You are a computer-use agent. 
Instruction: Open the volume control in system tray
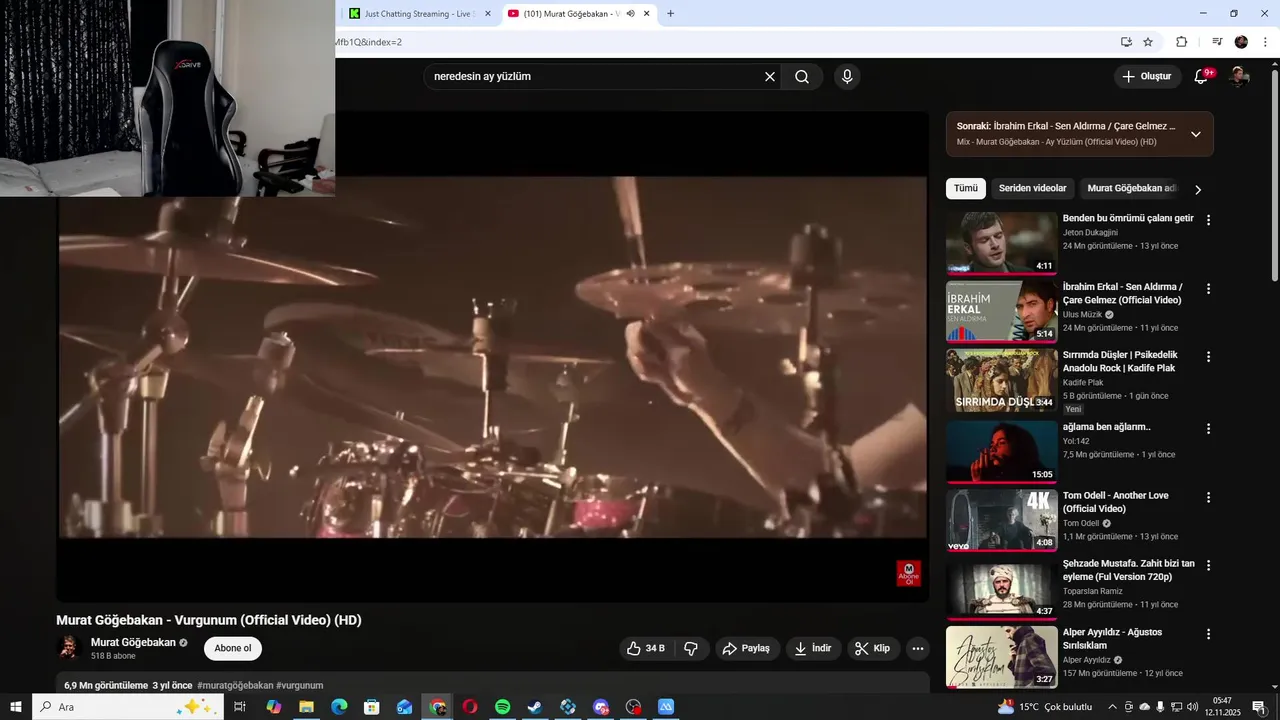[1193, 707]
